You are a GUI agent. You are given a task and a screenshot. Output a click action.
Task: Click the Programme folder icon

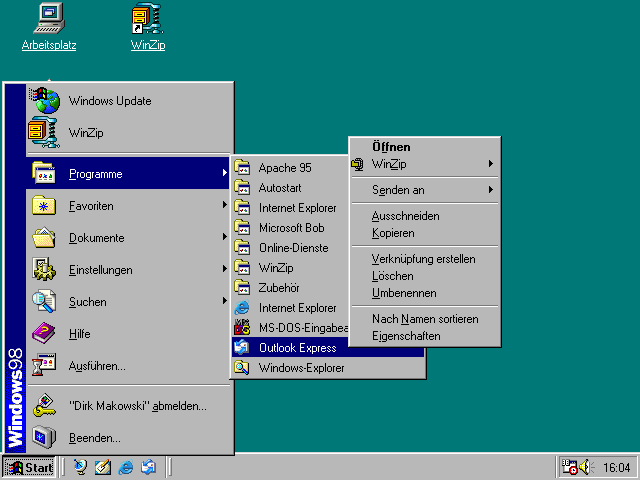pos(44,173)
